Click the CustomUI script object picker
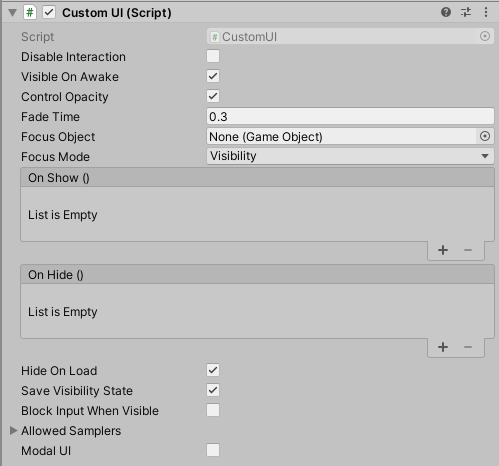The width and height of the screenshot is (499, 466). click(x=485, y=36)
